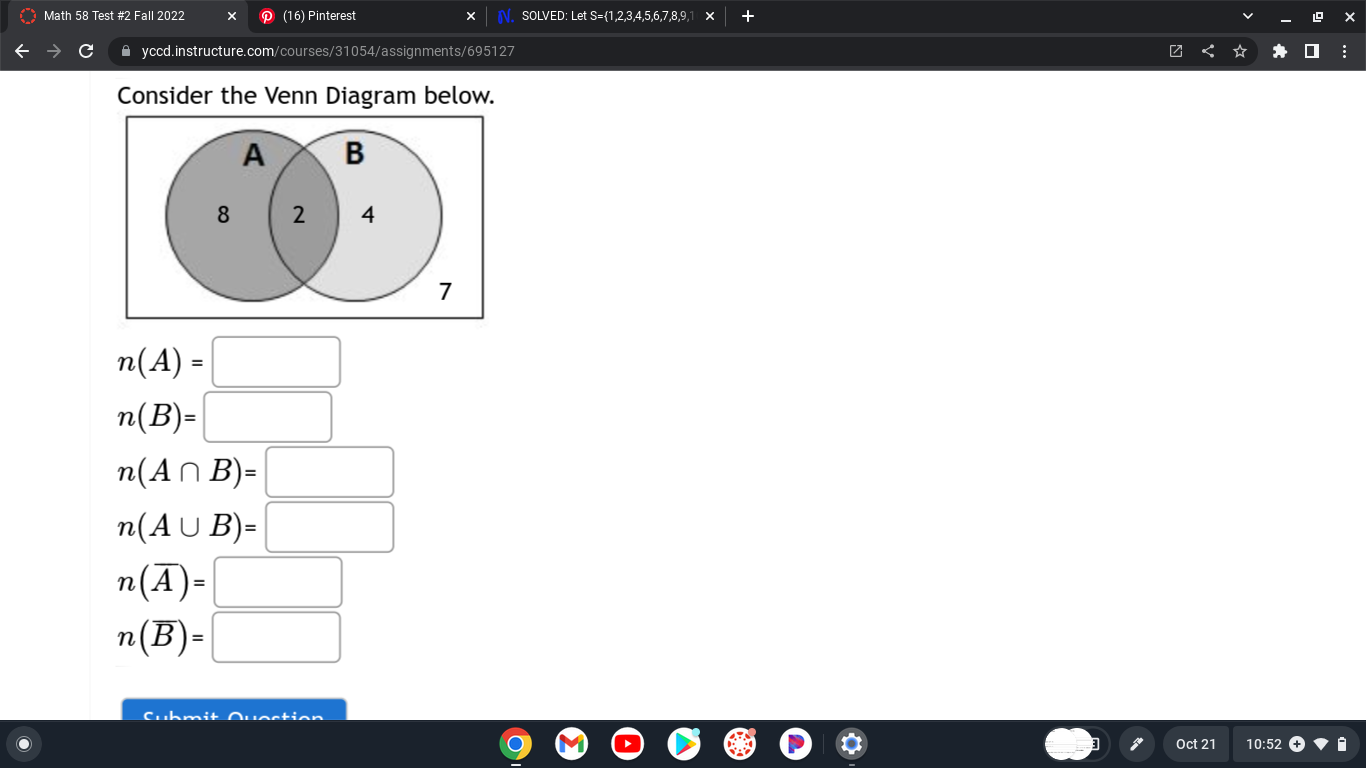Navigate back with the back arrow
1366x768 pixels.
(x=21, y=51)
